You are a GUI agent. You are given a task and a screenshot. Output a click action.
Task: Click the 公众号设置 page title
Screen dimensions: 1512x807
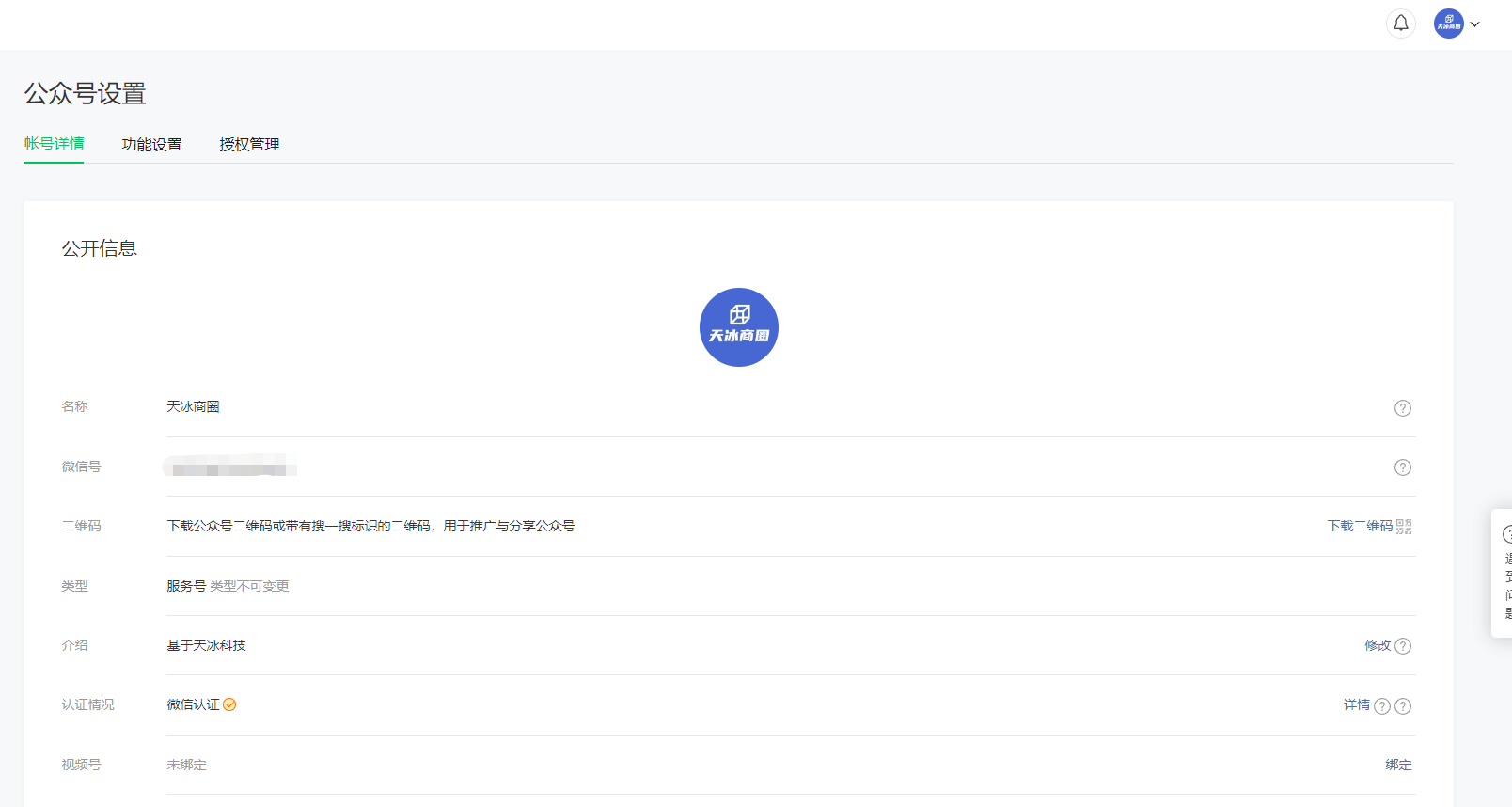[x=85, y=94]
